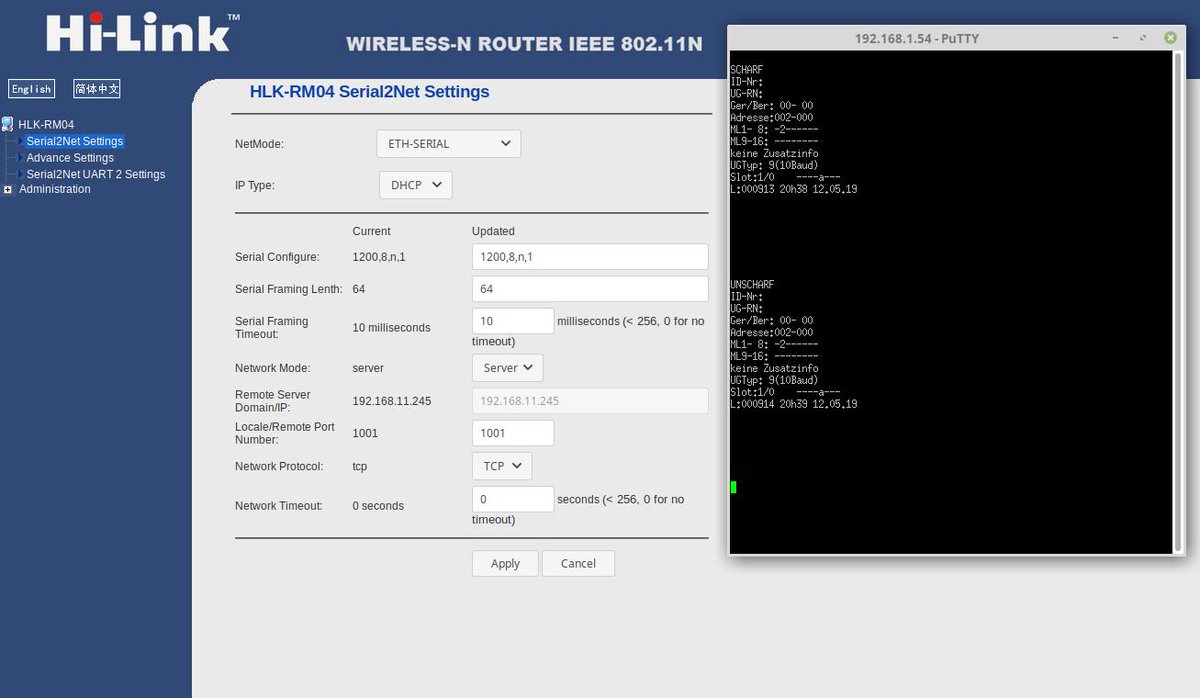Apply the Serial2Net settings
Screen dimensions: 1200x698
tap(505, 563)
